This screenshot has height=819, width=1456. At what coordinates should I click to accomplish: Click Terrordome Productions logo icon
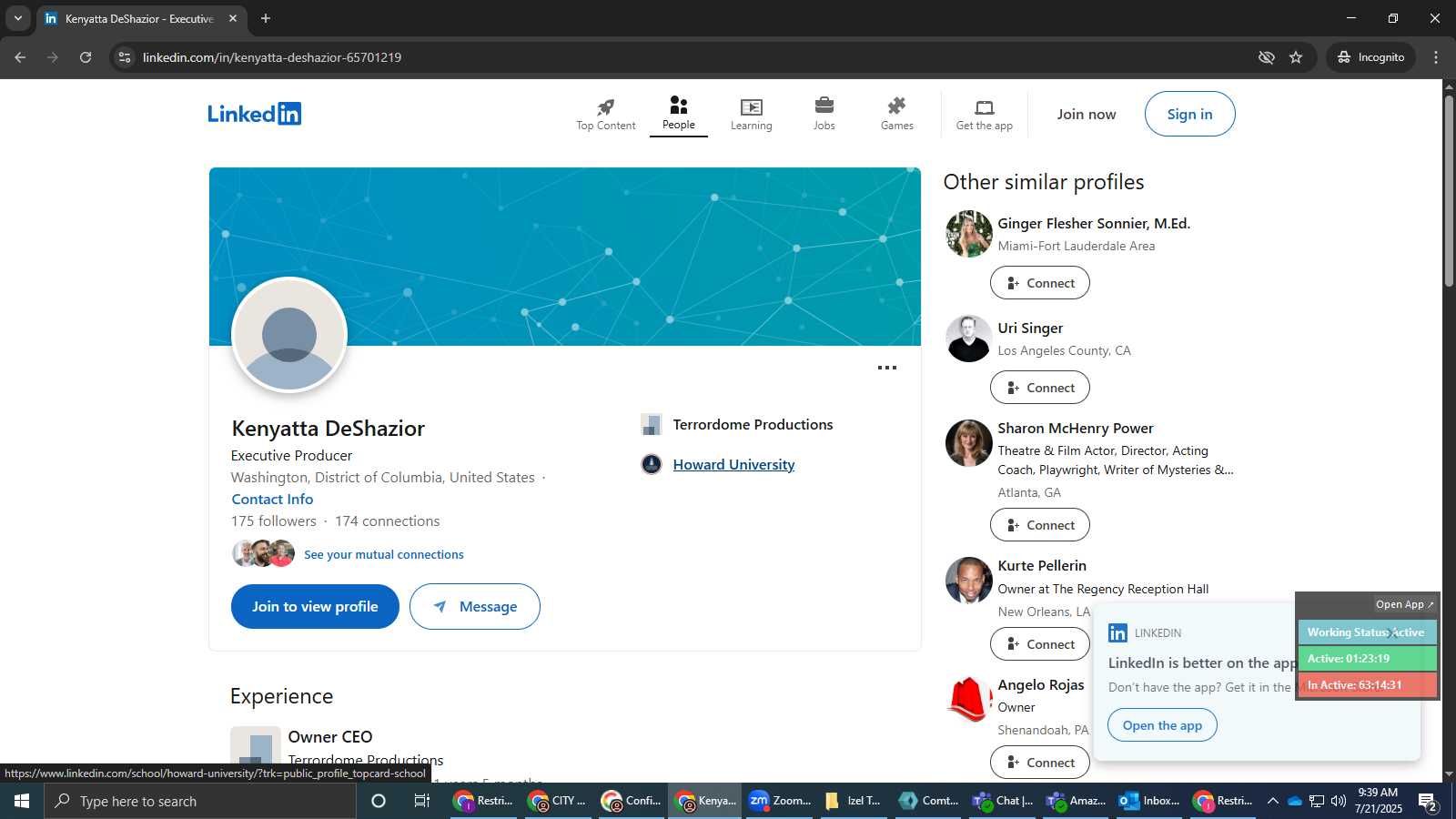click(652, 424)
